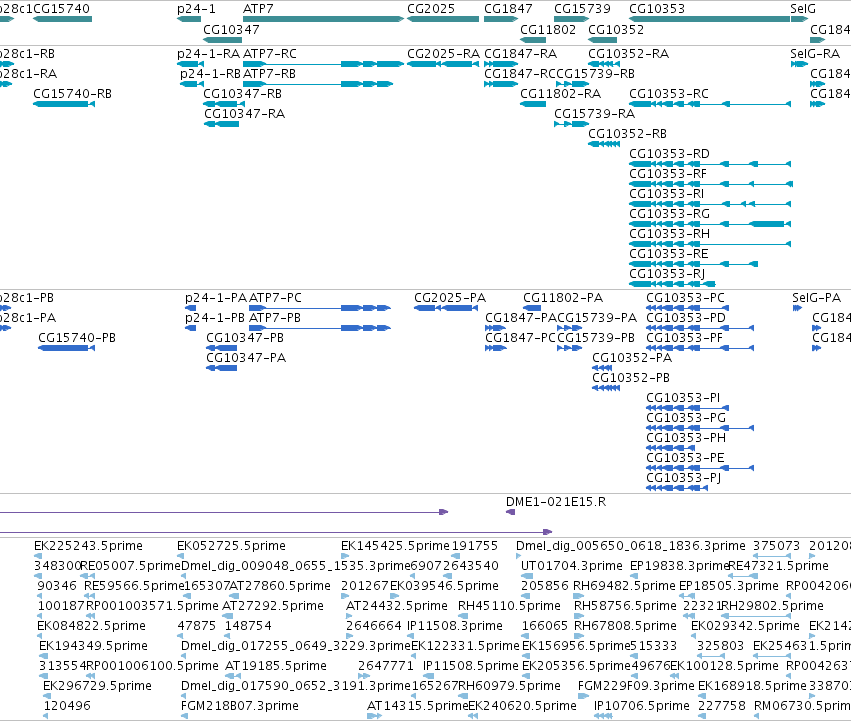This screenshot has height=721, width=851.
Task: Select the SelG-PA protein label
Action: [816, 298]
